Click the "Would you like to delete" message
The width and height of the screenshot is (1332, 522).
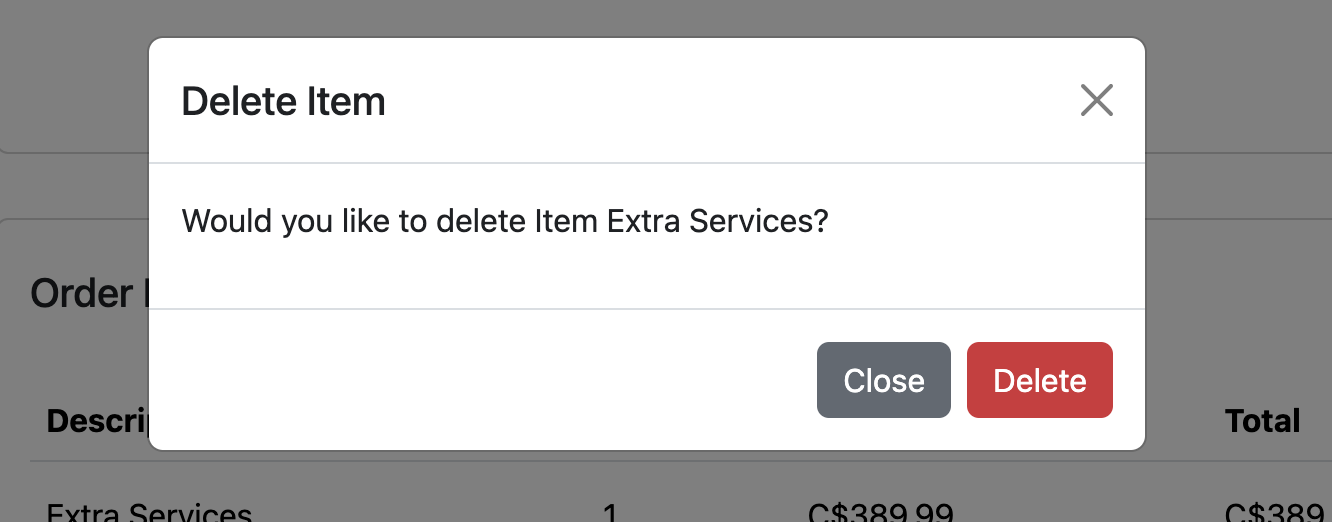tap(505, 220)
